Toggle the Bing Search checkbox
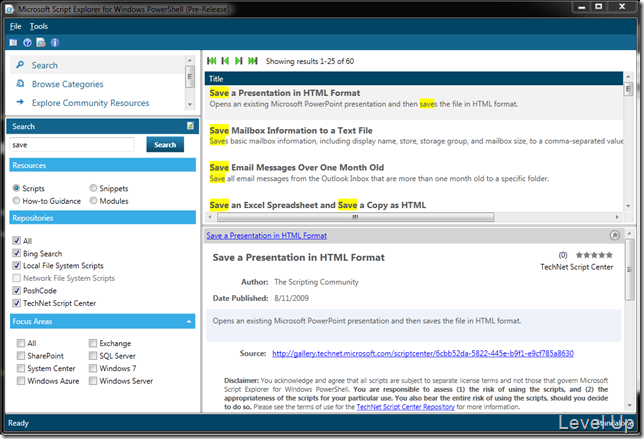 coord(16,253)
